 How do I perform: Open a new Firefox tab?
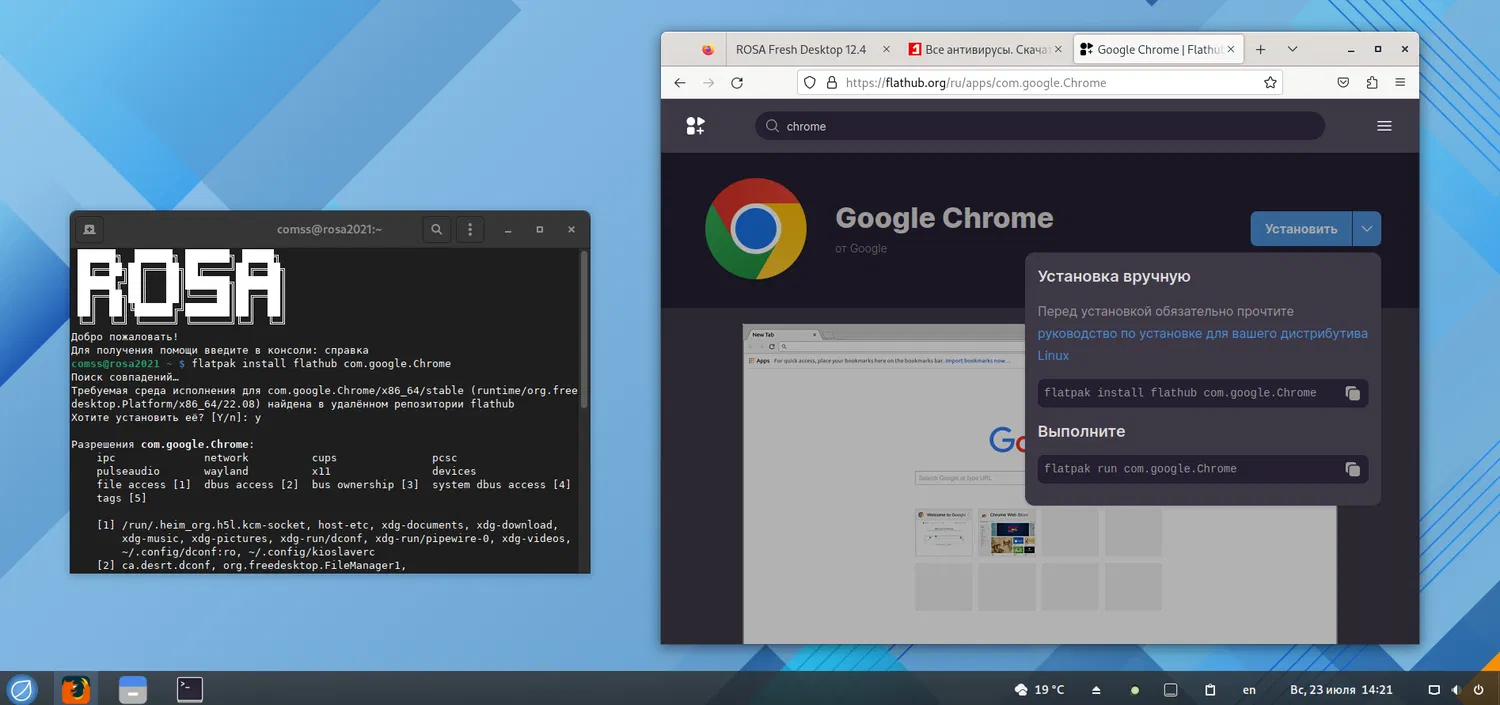pyautogui.click(x=1260, y=49)
